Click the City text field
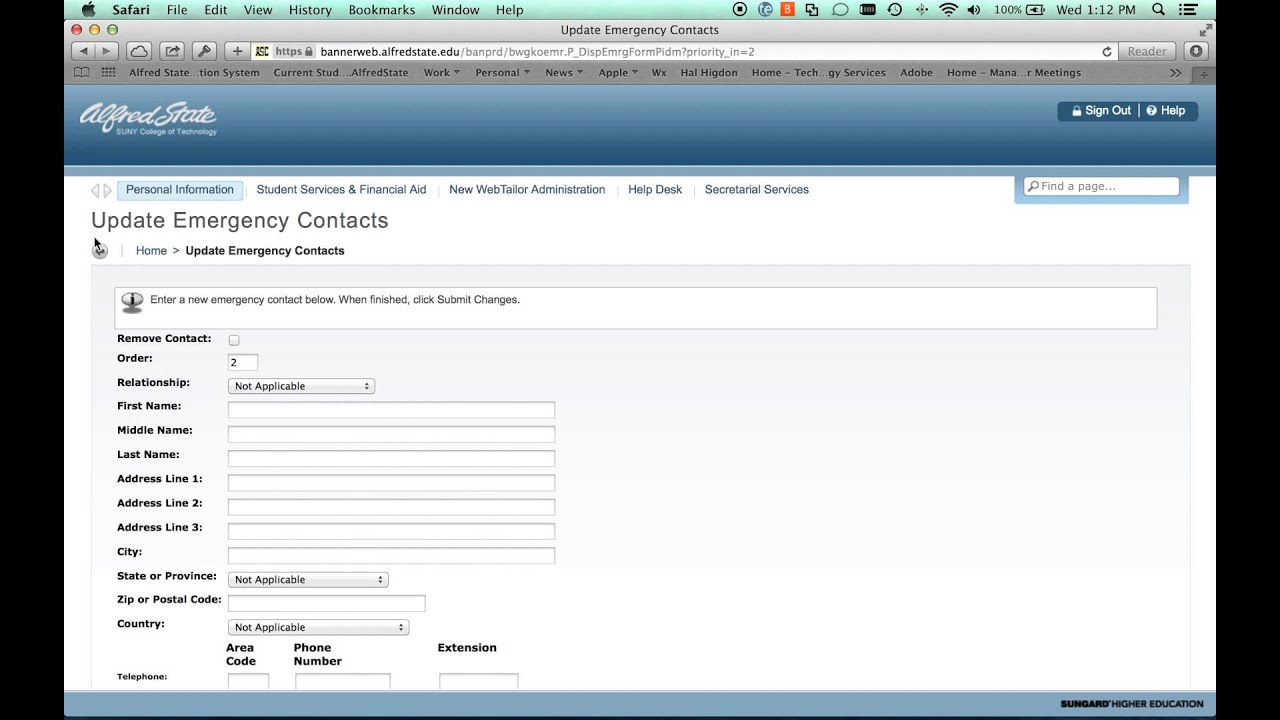The height and width of the screenshot is (720, 1280). (391, 555)
